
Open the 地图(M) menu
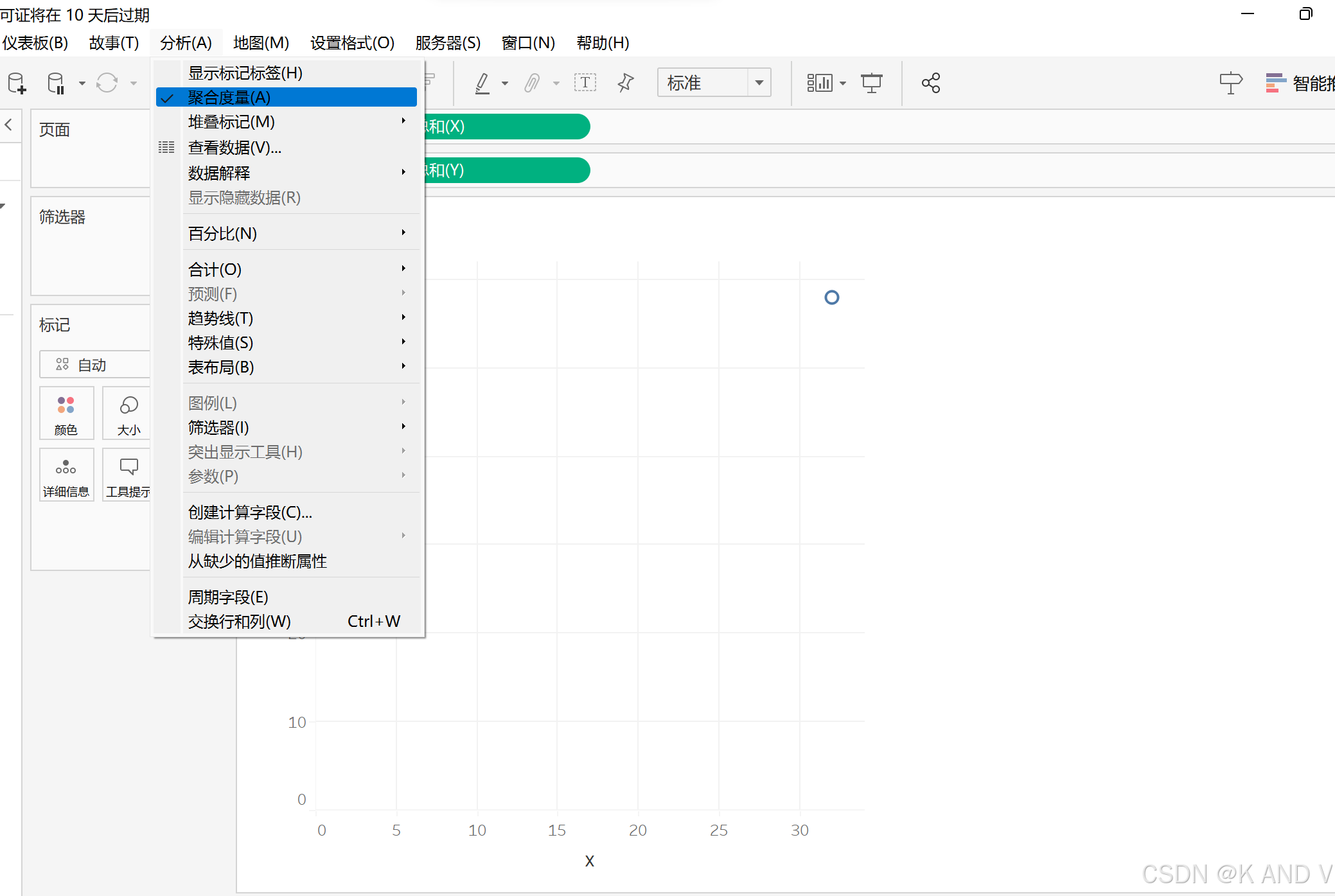pos(261,43)
